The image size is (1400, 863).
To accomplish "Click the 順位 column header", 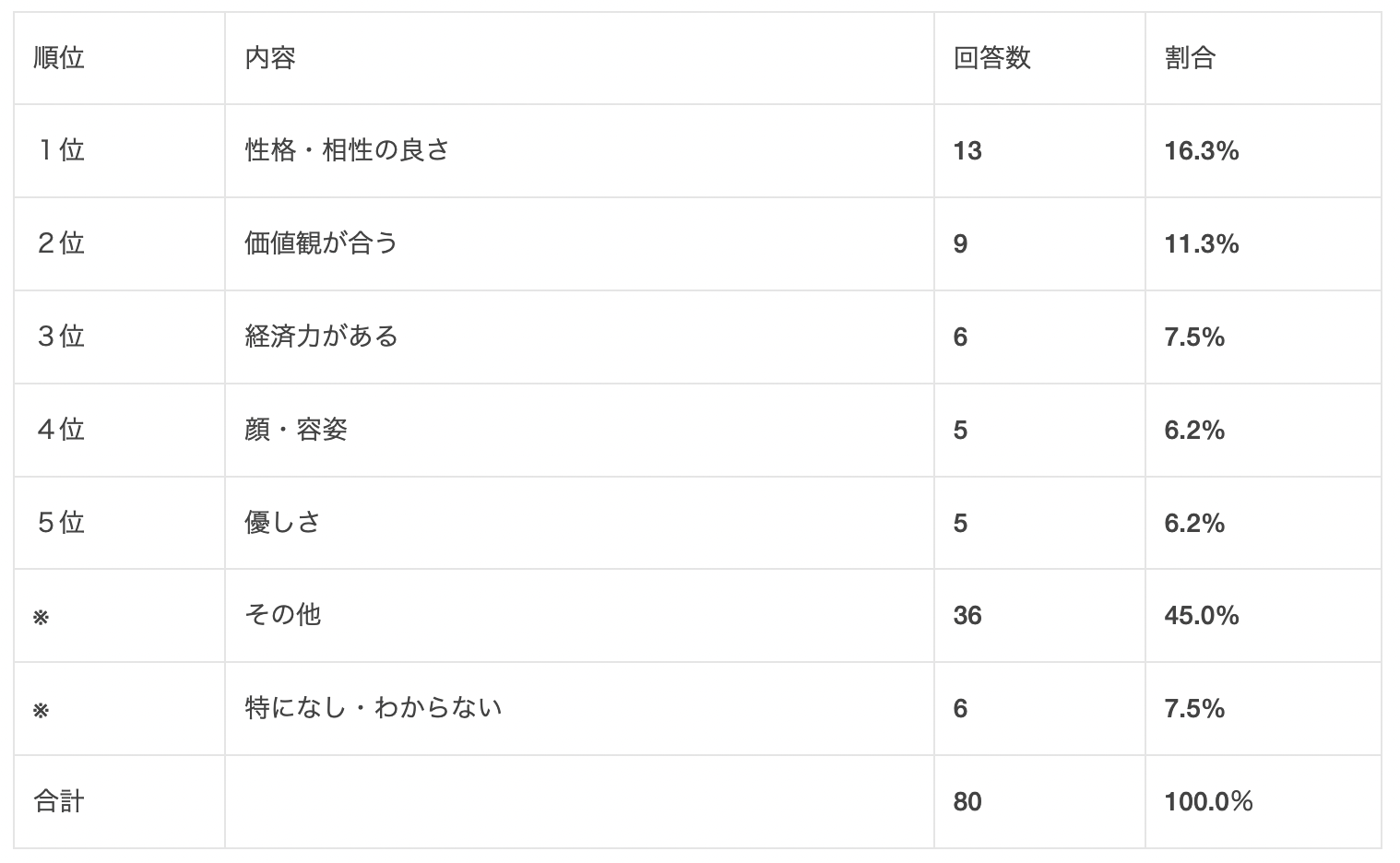I will pyautogui.click(x=59, y=58).
